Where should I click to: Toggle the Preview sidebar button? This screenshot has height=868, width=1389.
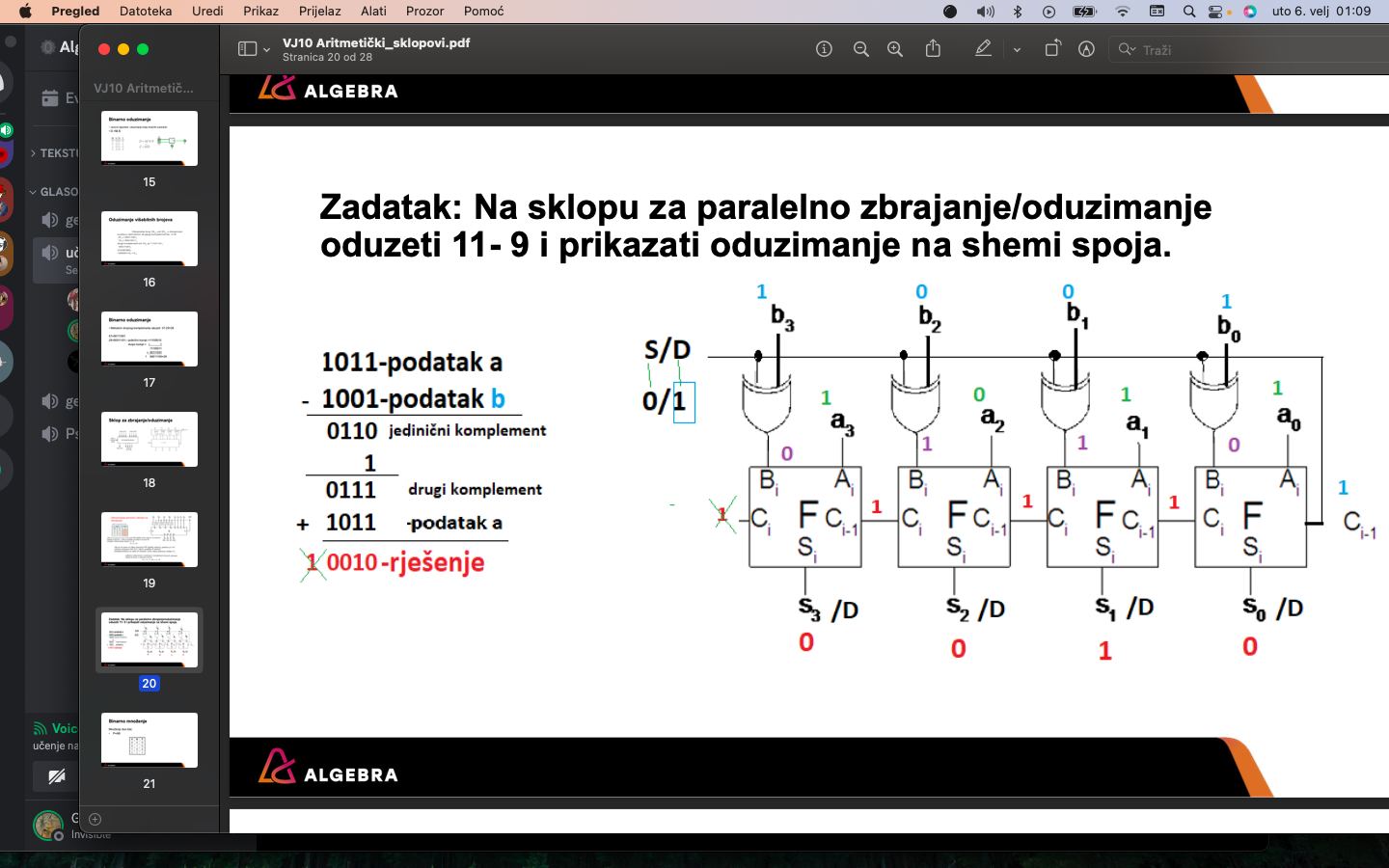coord(248,49)
